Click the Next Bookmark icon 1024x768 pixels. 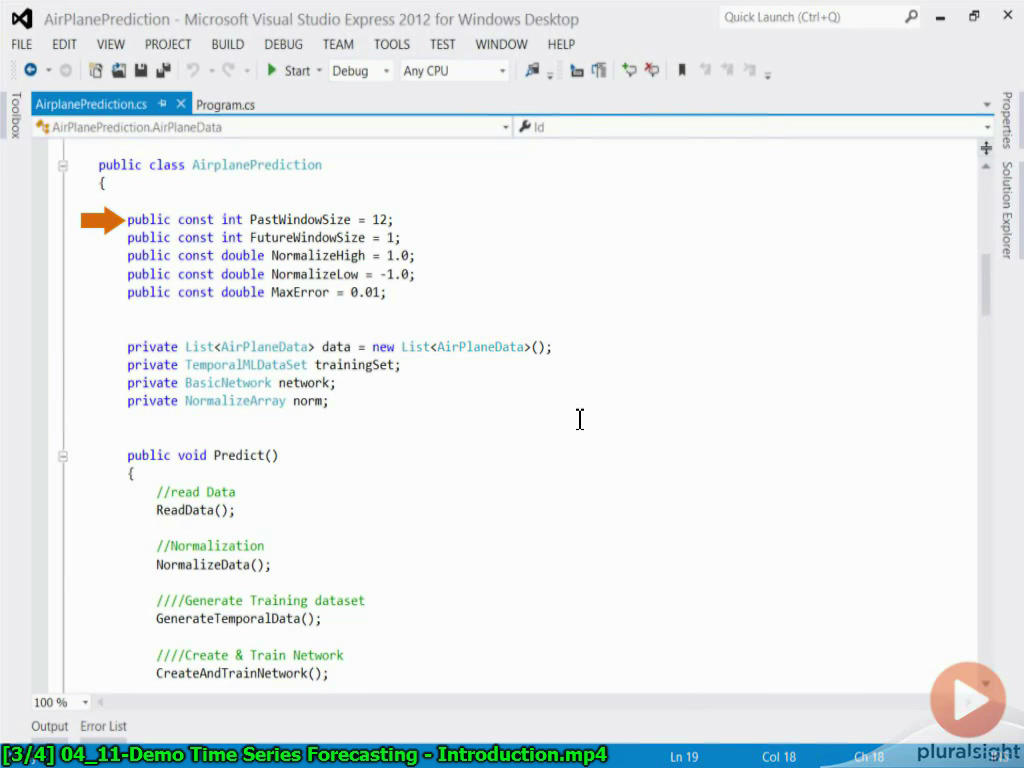pos(727,70)
